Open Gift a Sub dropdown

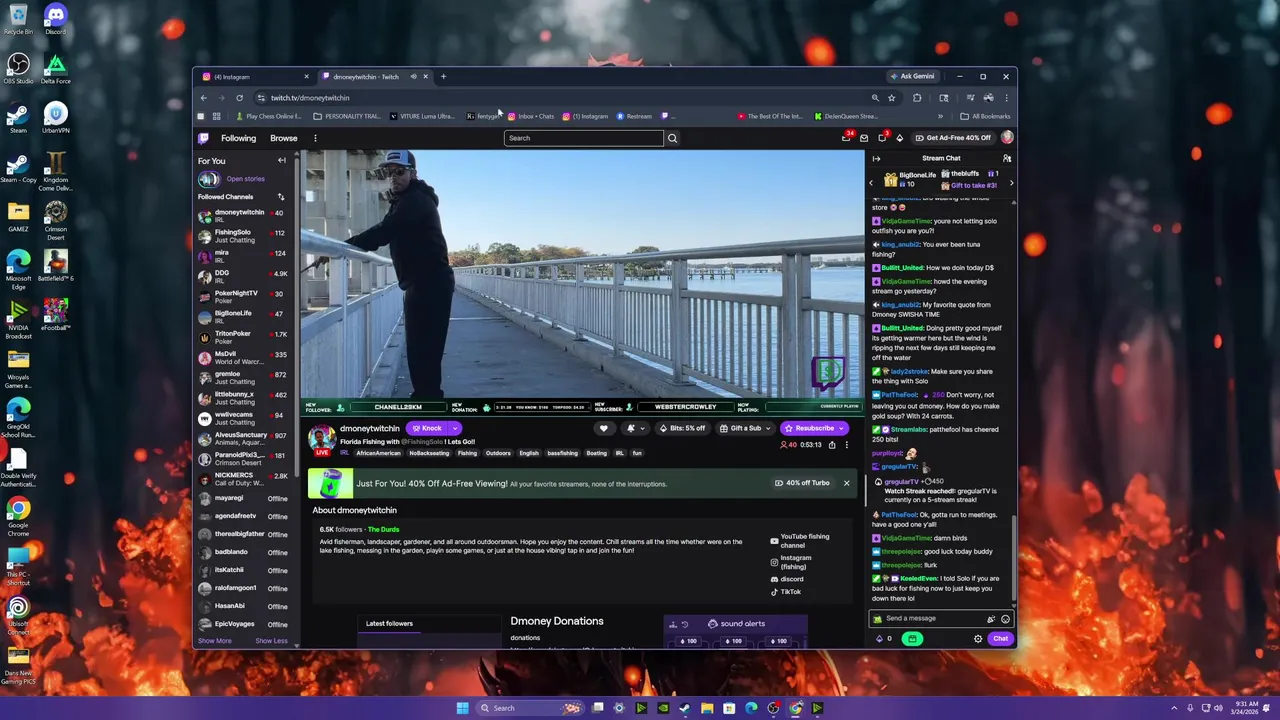tap(745, 428)
